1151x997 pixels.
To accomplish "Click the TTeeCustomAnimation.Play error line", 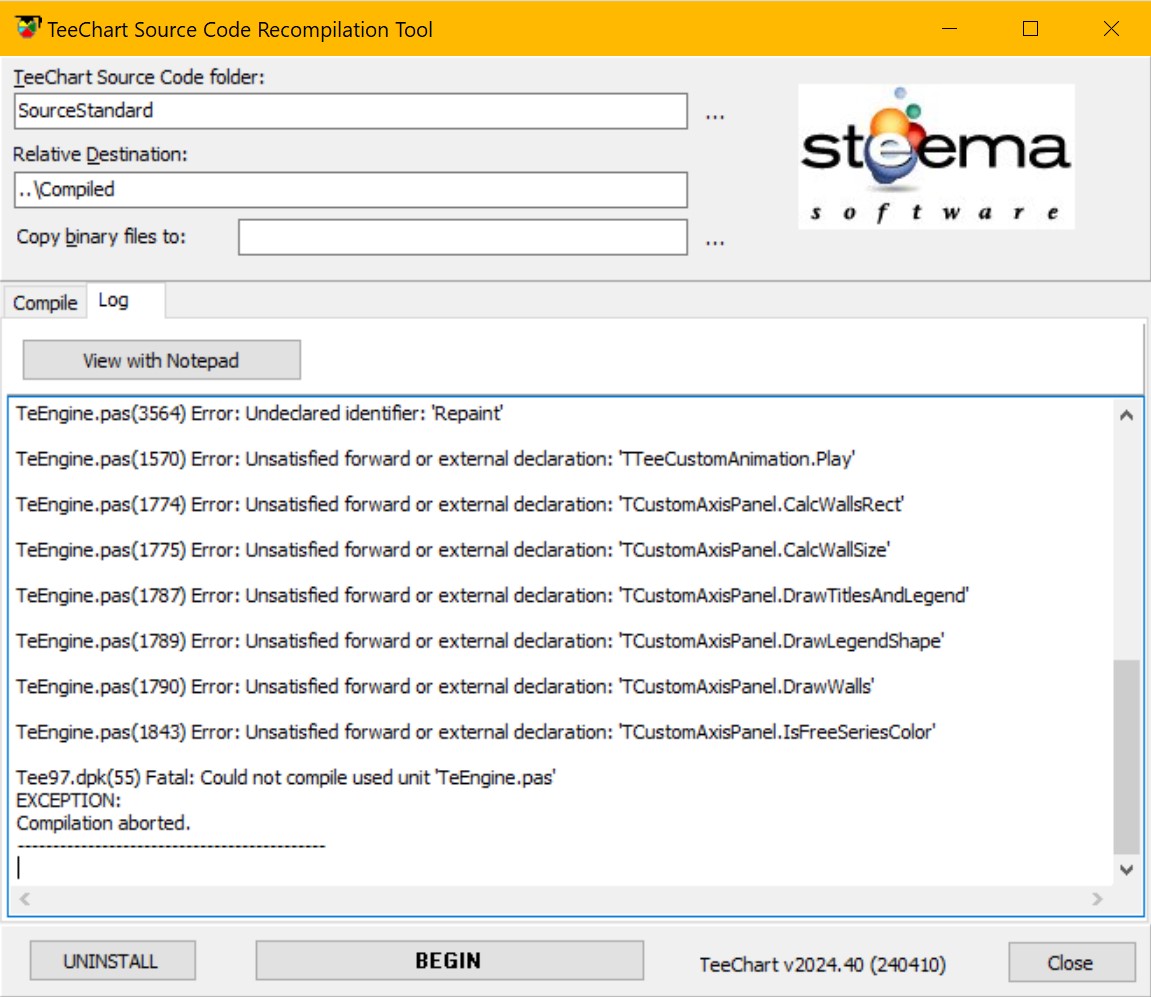I will pos(435,459).
